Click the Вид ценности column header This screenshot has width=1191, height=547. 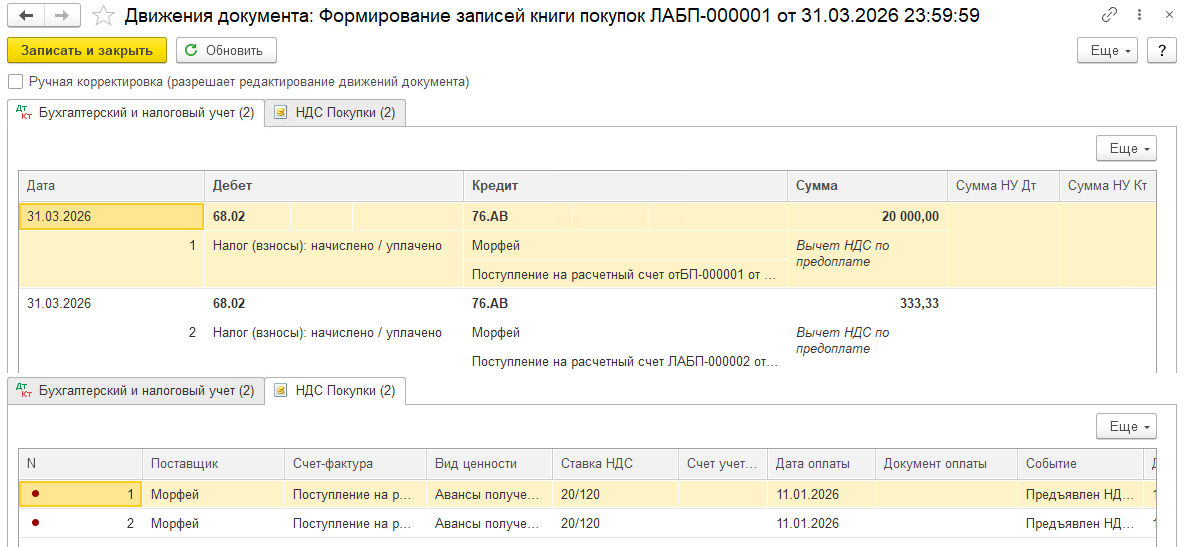click(x=489, y=463)
